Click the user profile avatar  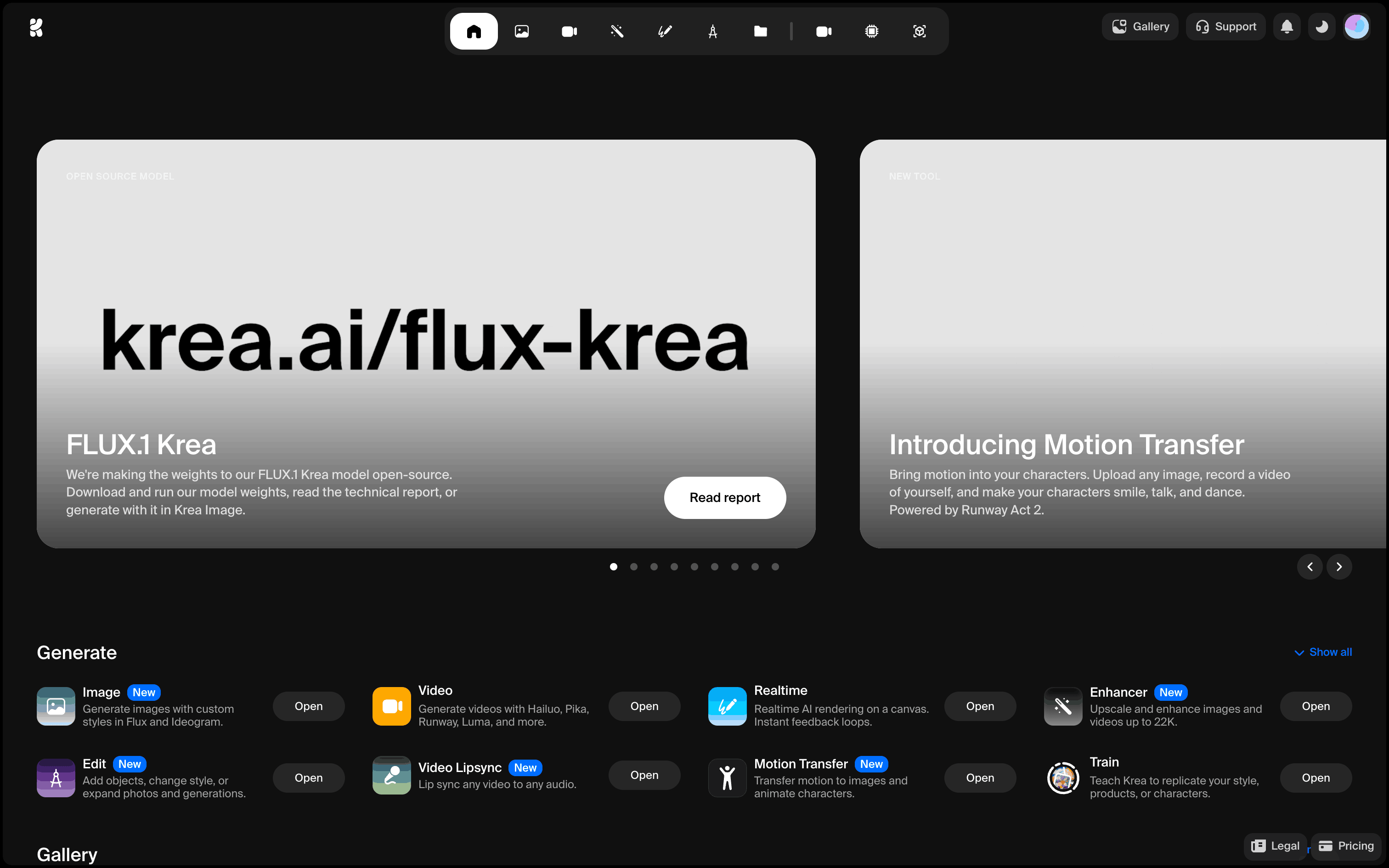(x=1356, y=27)
